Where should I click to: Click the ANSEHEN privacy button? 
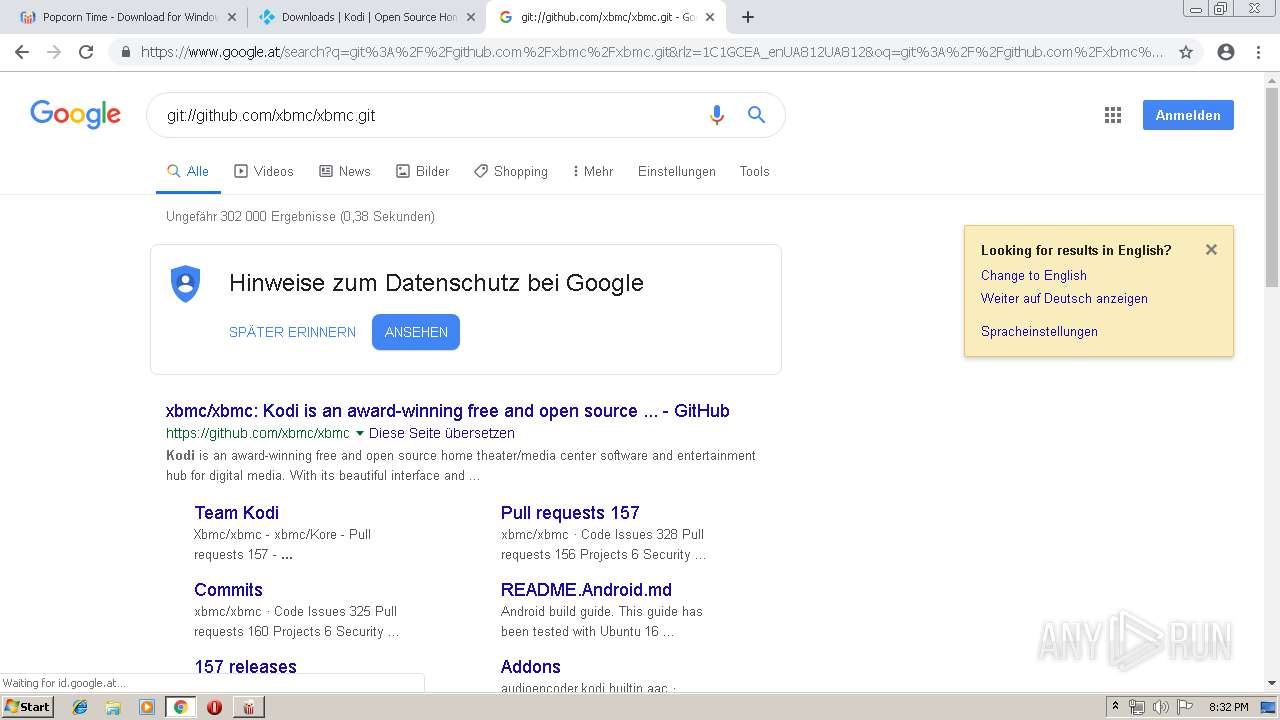(x=416, y=332)
